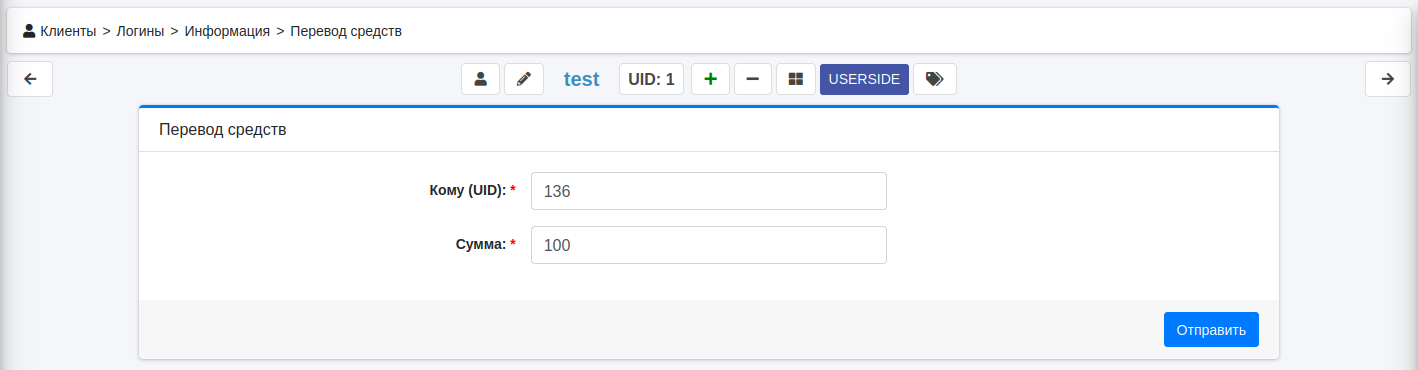The image size is (1418, 370).
Task: Click the person icon in the breadcrumb
Action: click(x=29, y=31)
